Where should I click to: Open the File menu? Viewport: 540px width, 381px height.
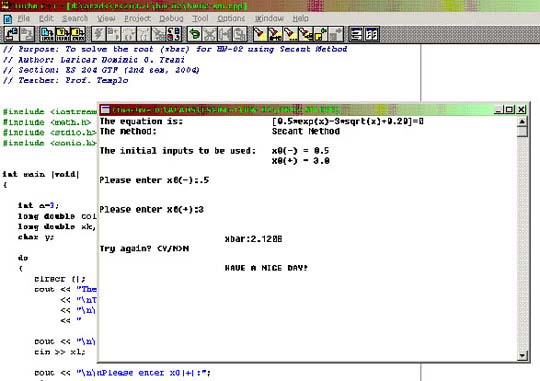[x=23, y=18]
